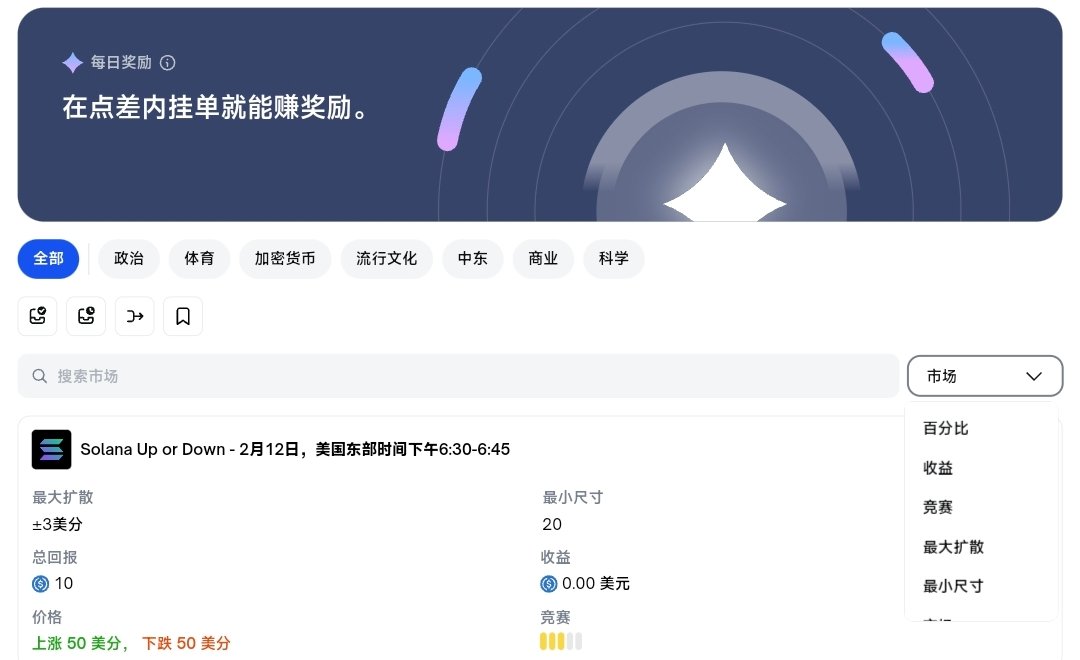The width and height of the screenshot is (1080, 660).
Task: Click the coin icon beside 0.00 美元
Action: click(x=549, y=584)
